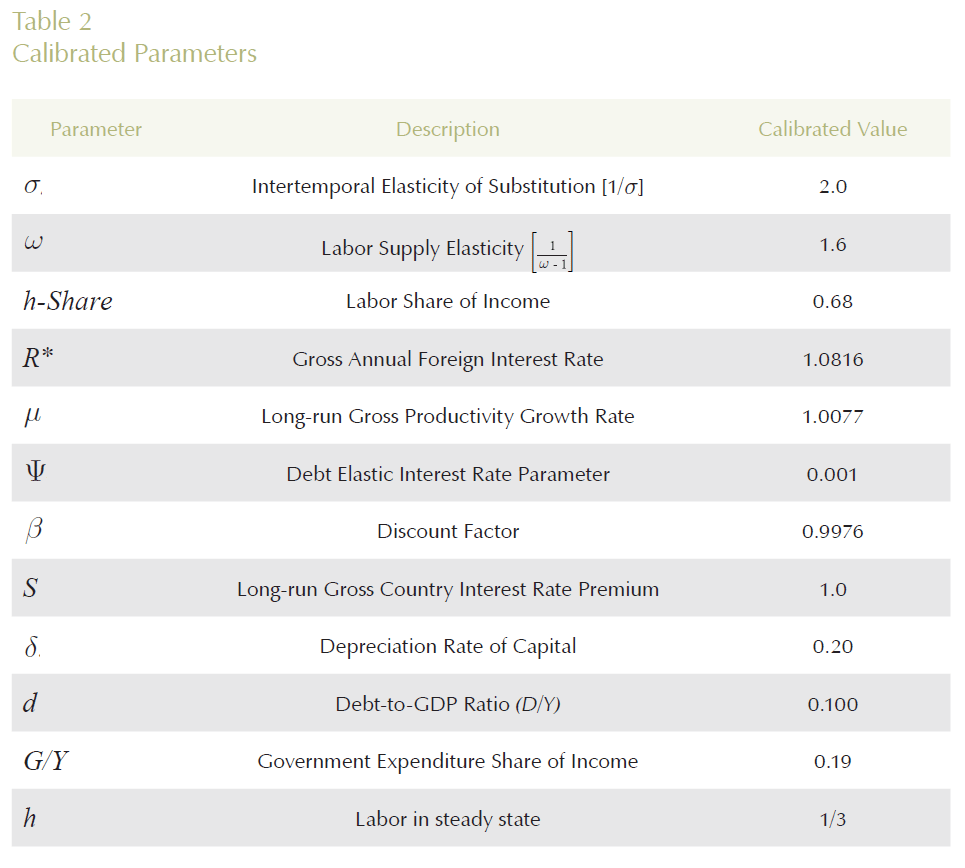Click the value 0.9976
Image resolution: width=965 pixels, height=868 pixels.
(832, 531)
